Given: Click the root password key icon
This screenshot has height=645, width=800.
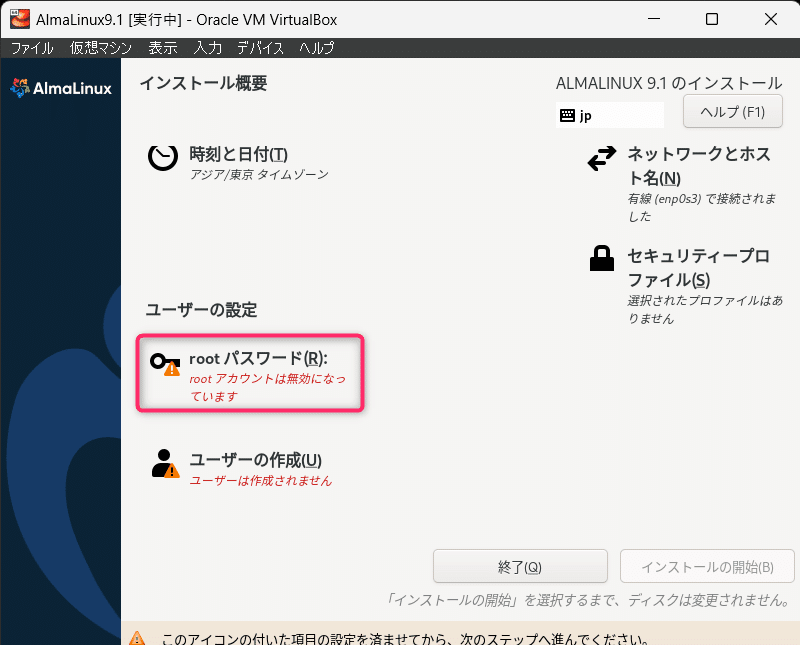Looking at the screenshot, I should tap(165, 364).
